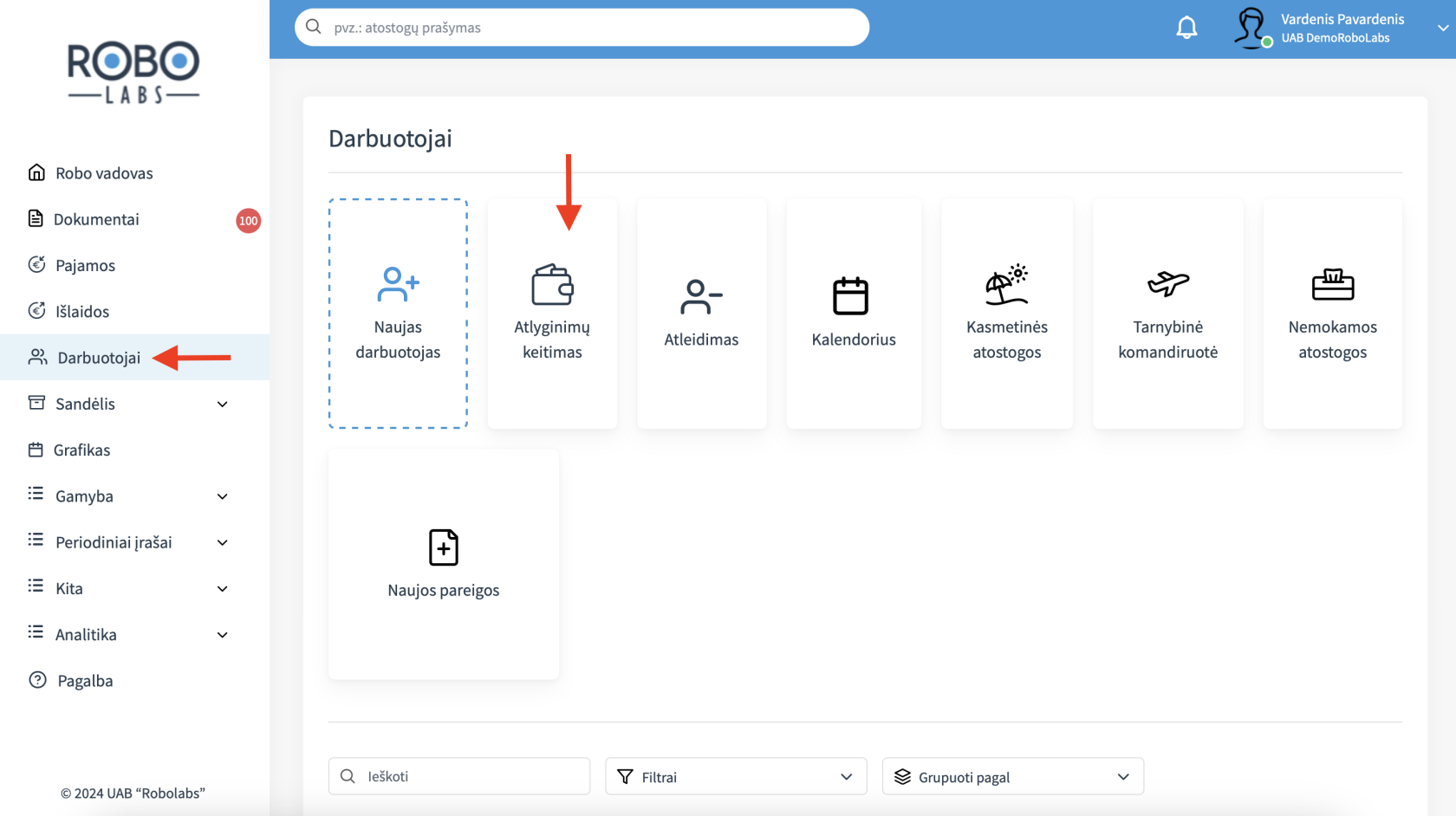Open the Naujos pareigos card
Screen dimensions: 1456x816
point(444,564)
